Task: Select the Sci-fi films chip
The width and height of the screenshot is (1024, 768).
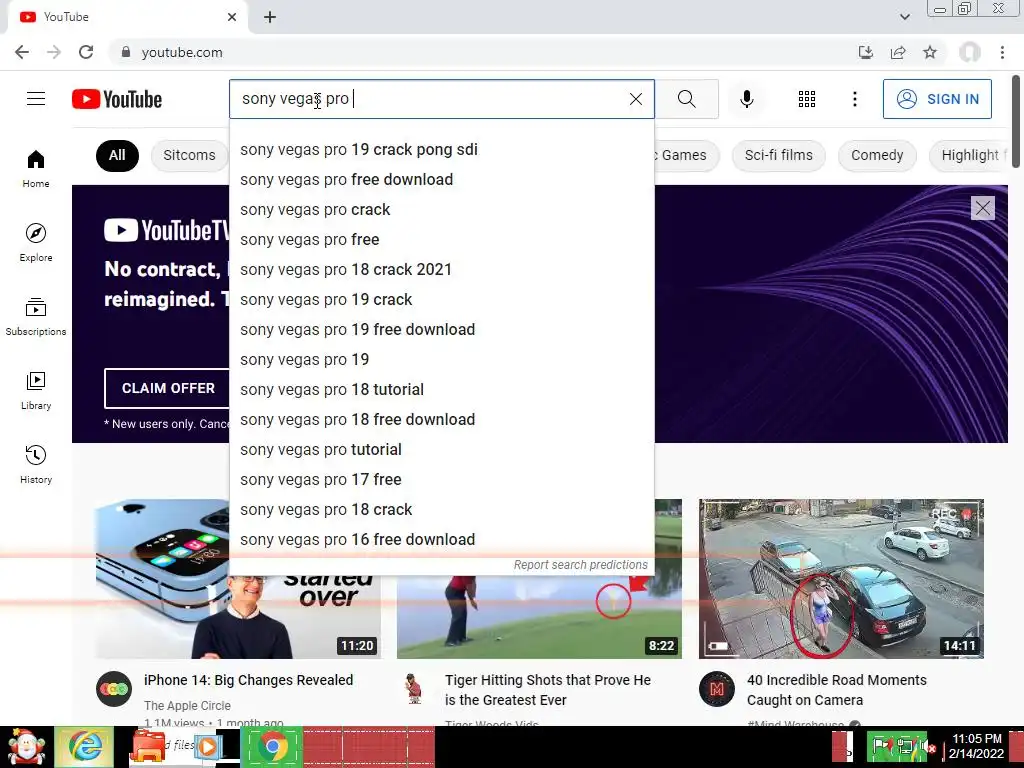Action: (x=778, y=155)
